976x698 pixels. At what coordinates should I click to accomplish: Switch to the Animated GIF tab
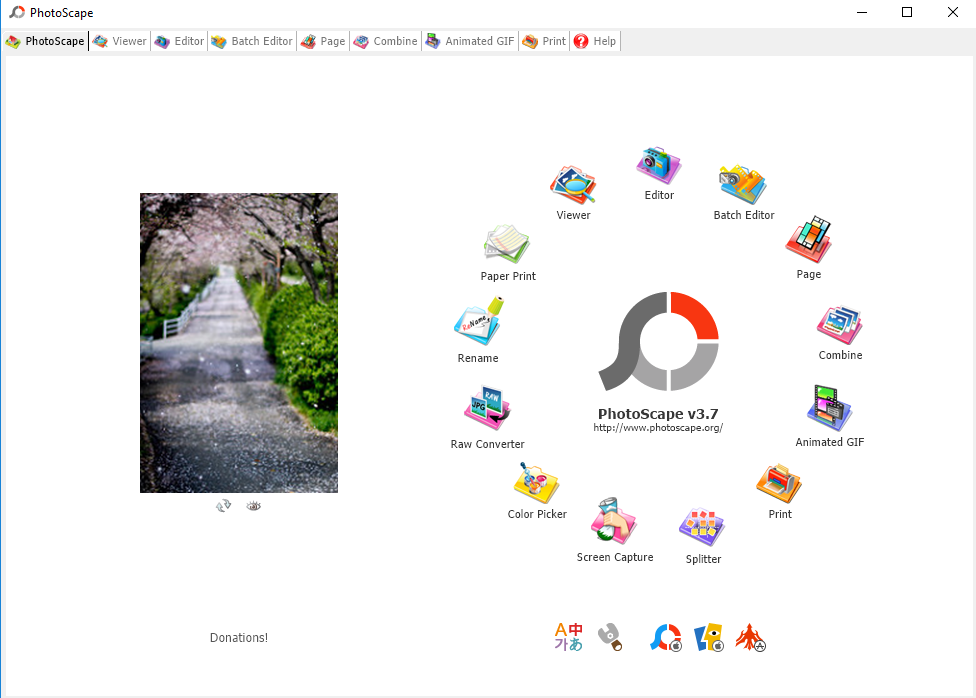[470, 41]
